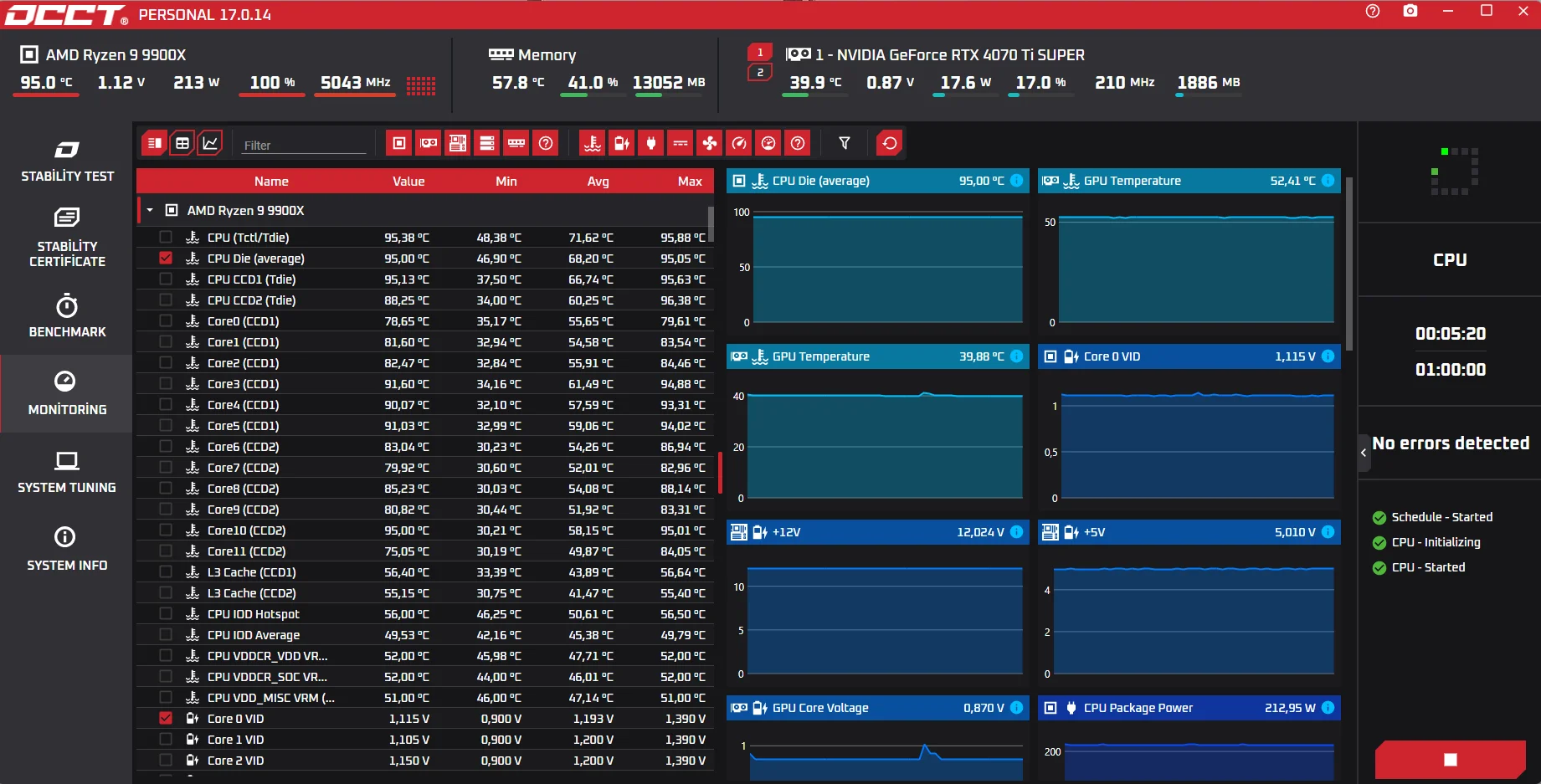
Task: Sort table by the Name column
Action: (x=271, y=182)
